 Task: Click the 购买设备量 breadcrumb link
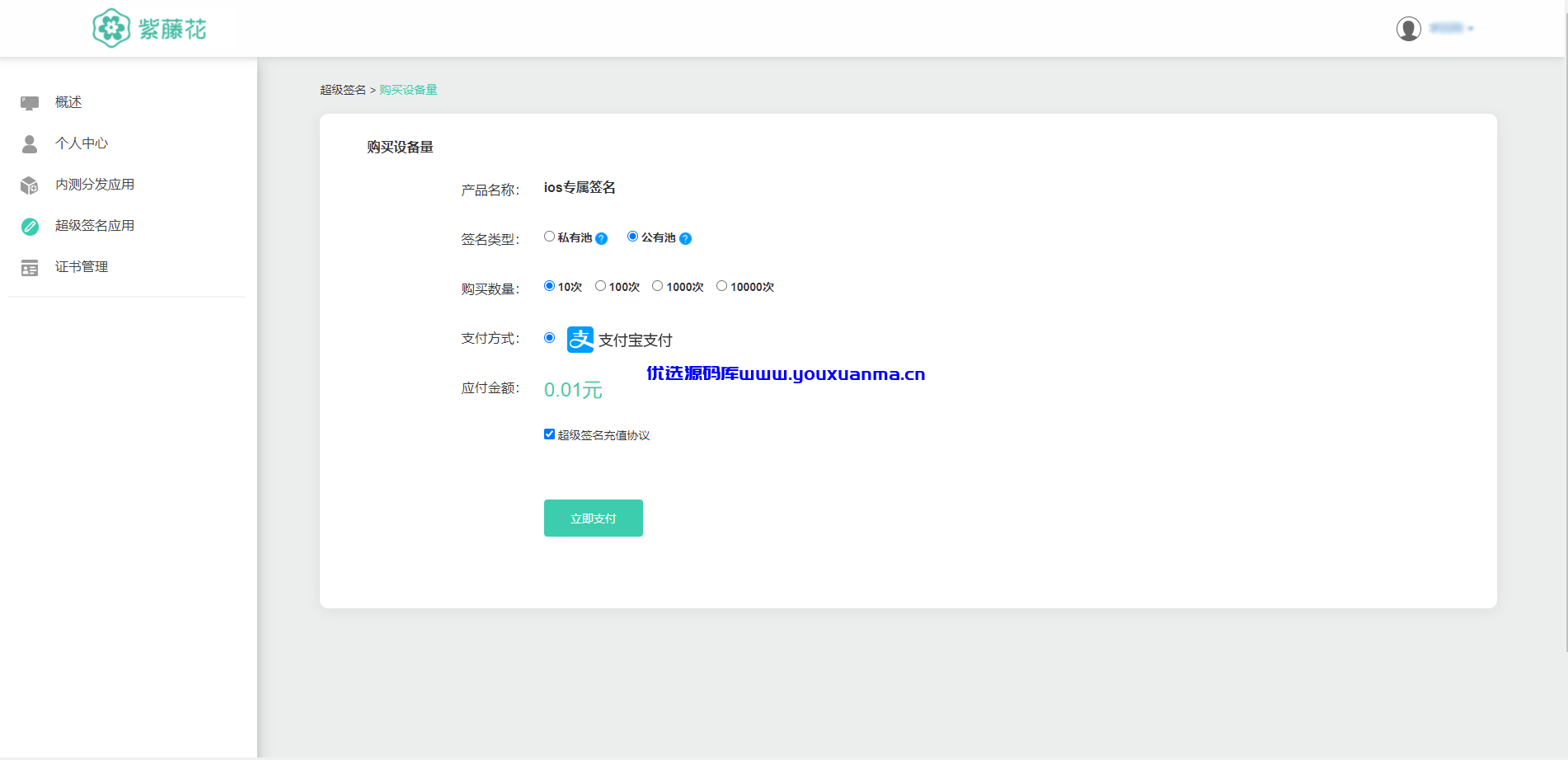point(408,90)
